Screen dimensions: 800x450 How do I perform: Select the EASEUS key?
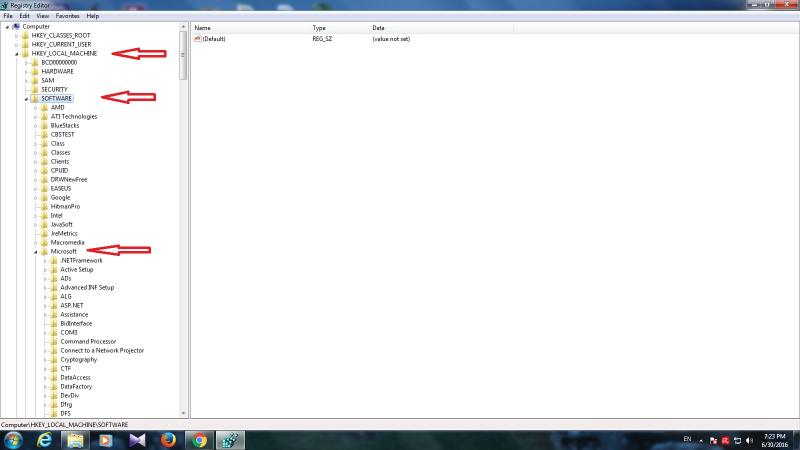pyautogui.click(x=61, y=189)
